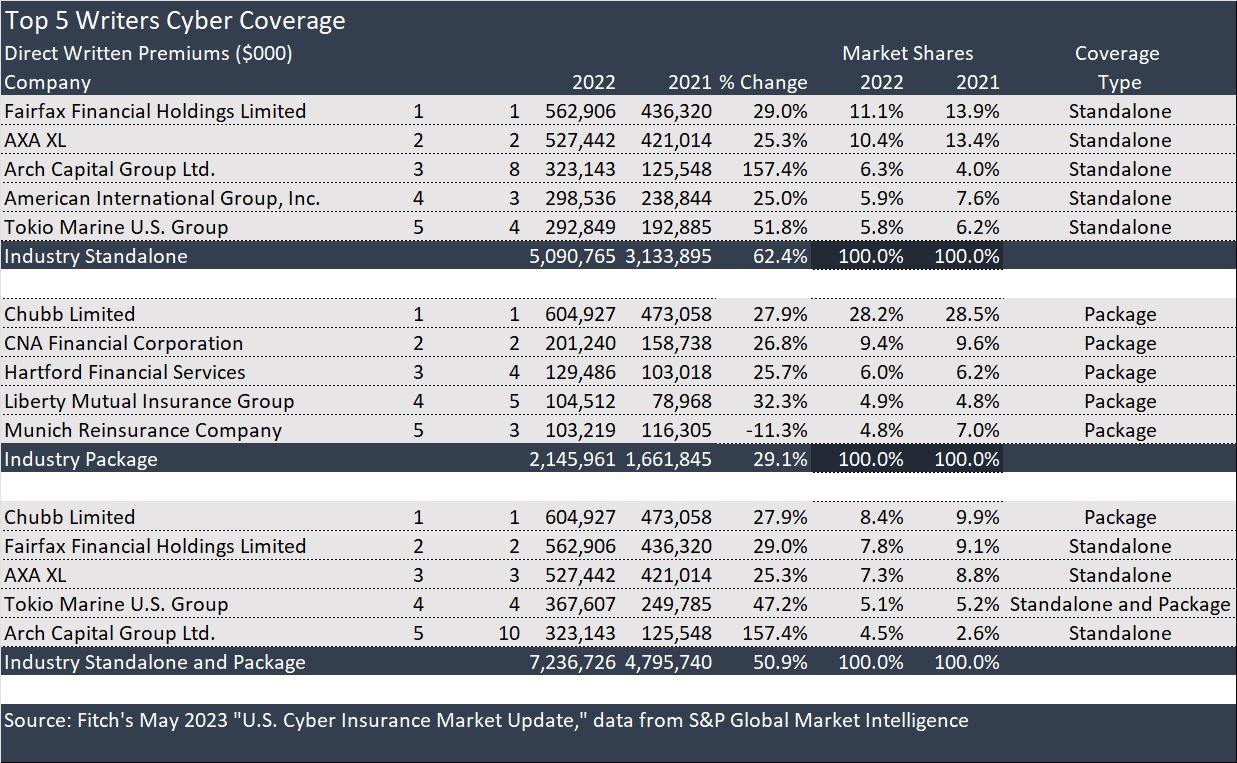This screenshot has height=763, width=1237.
Task: Select the 'Industry Standalone and Package' row label
Action: [155, 662]
